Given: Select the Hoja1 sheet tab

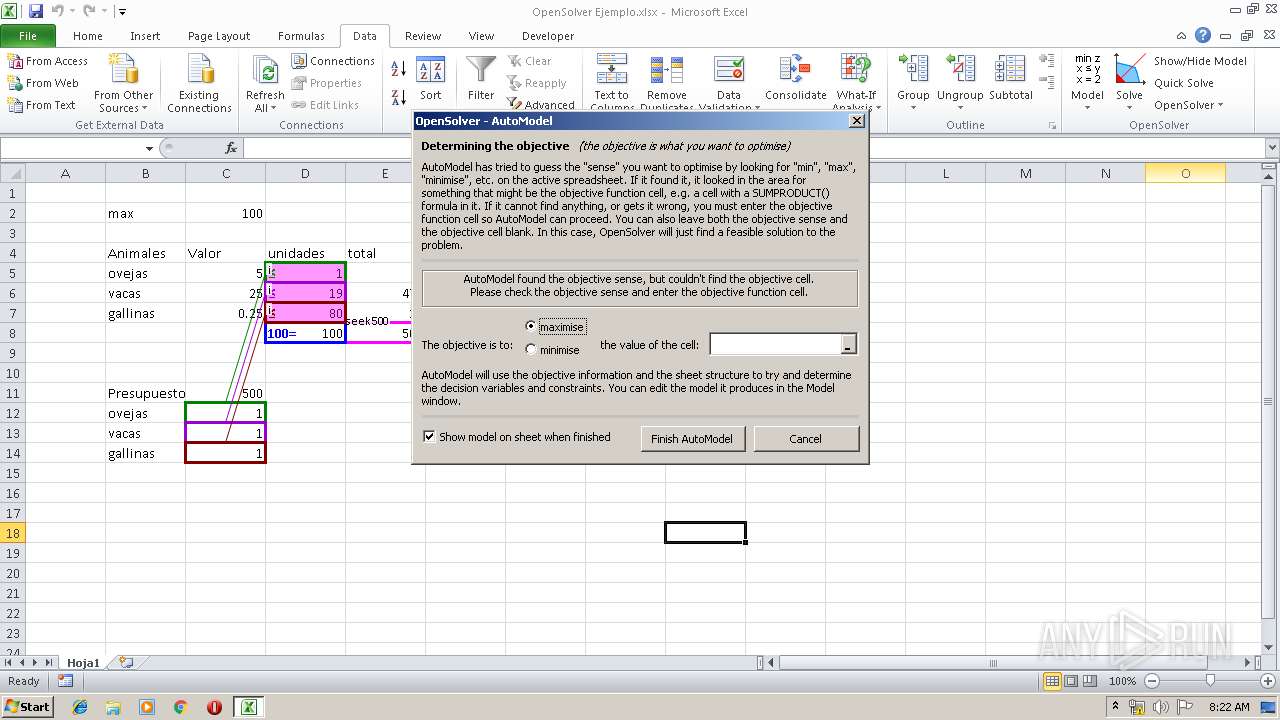Looking at the screenshot, I should coord(83,662).
